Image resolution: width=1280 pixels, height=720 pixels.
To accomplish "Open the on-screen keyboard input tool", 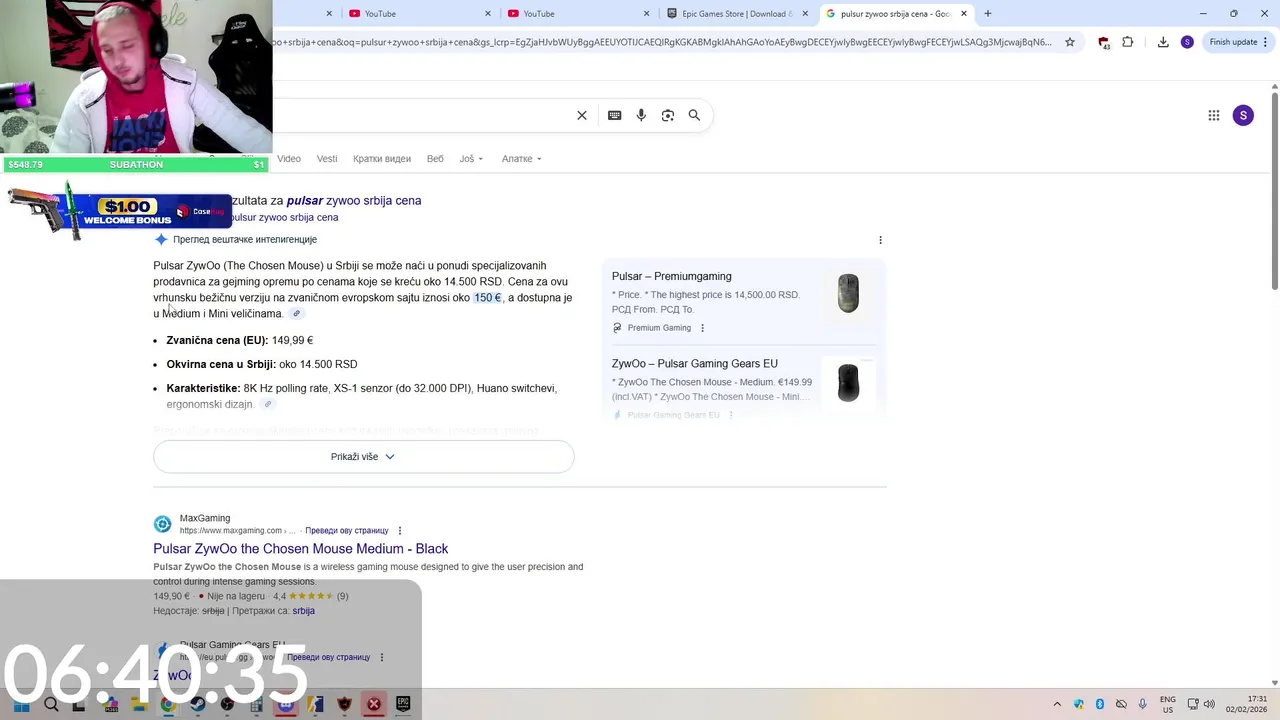I will tap(614, 115).
